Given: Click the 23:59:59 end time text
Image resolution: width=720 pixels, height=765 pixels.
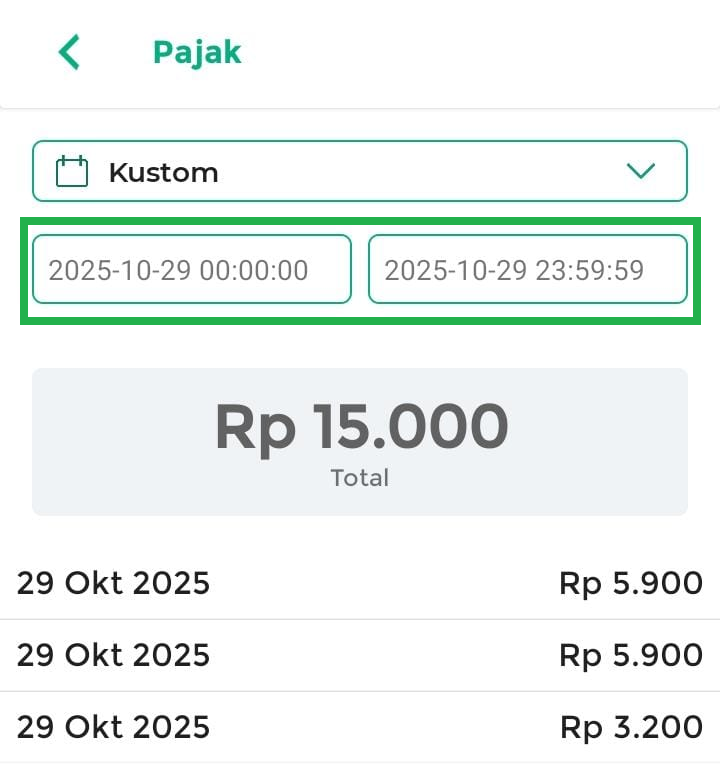Looking at the screenshot, I should pyautogui.click(x=590, y=270).
